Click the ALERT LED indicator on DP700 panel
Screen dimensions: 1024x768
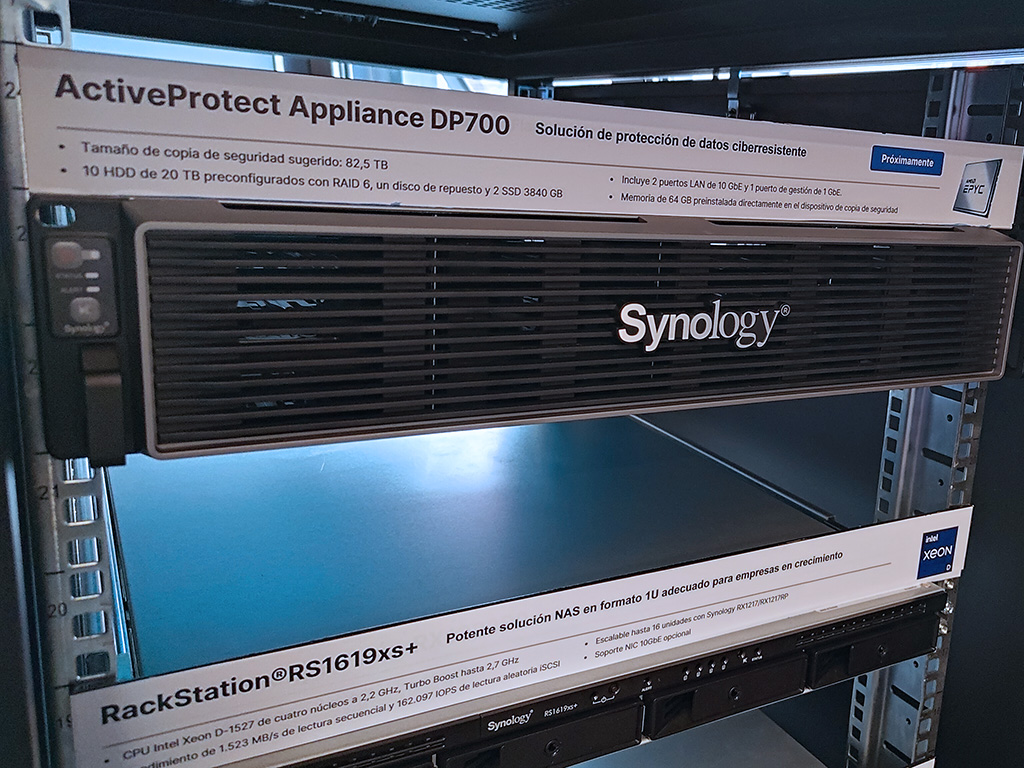coord(93,289)
